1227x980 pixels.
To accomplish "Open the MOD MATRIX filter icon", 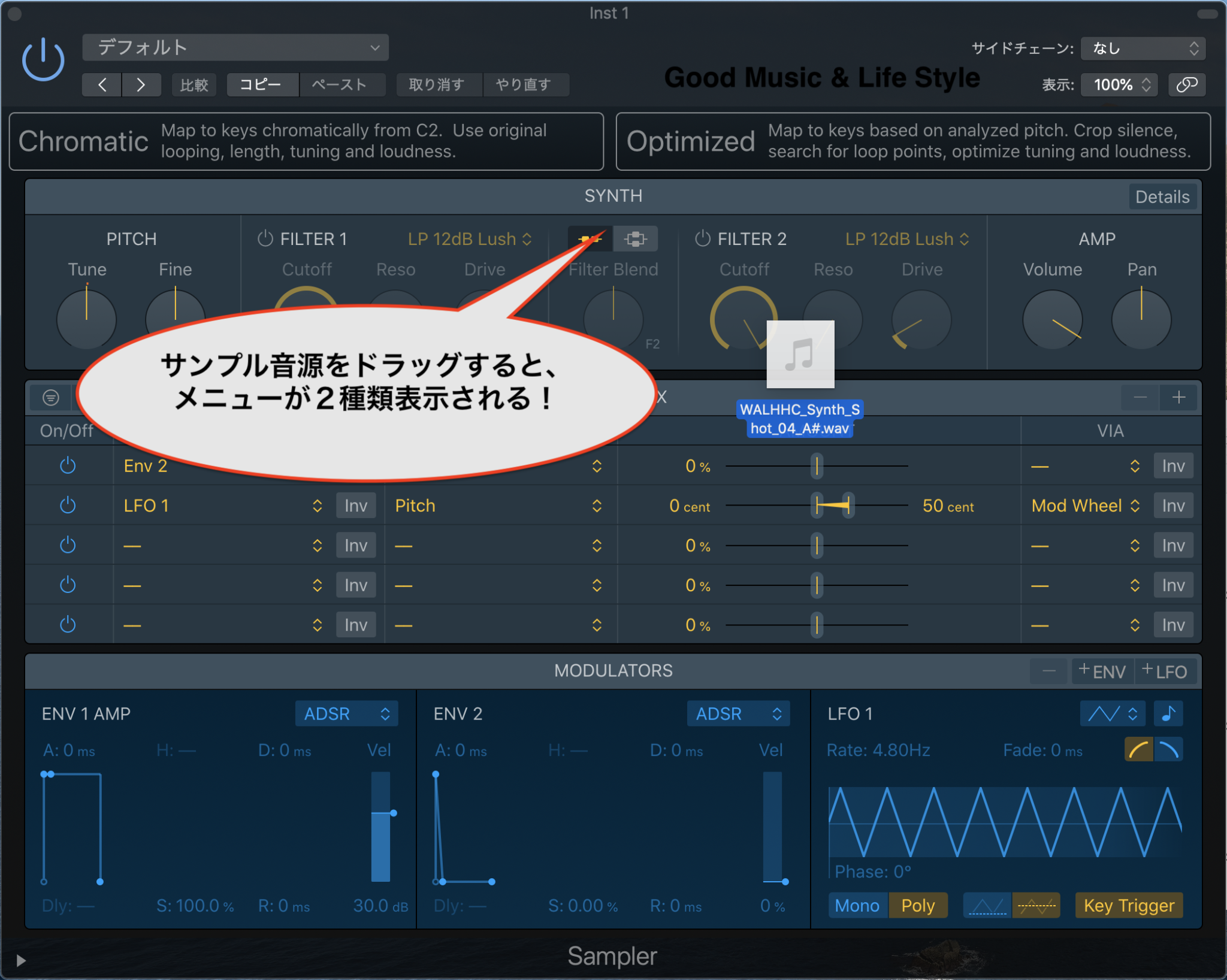I will 51,397.
